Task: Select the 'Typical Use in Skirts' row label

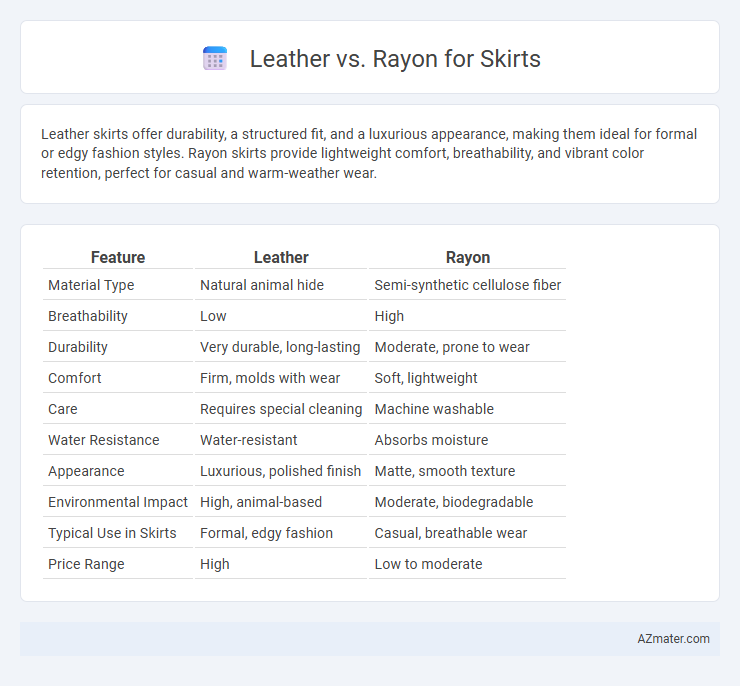Action: click(112, 533)
